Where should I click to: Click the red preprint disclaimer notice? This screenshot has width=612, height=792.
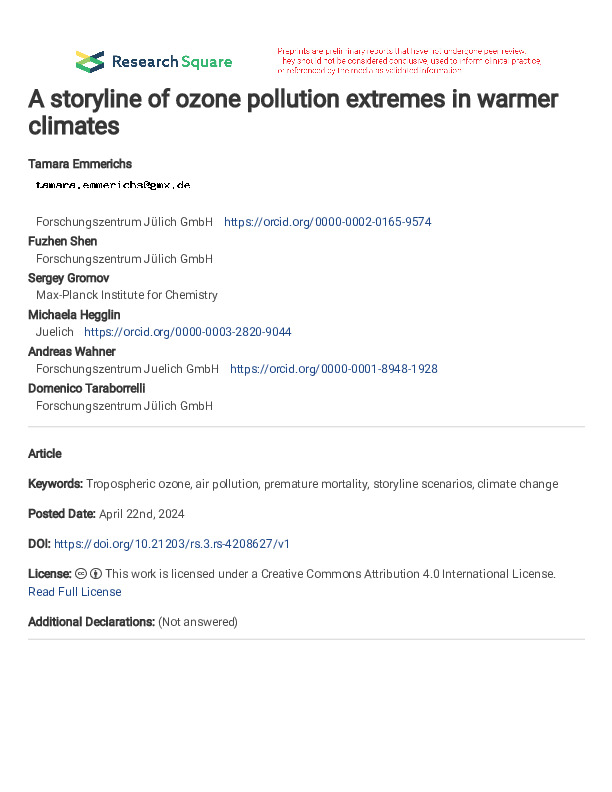tap(409, 61)
